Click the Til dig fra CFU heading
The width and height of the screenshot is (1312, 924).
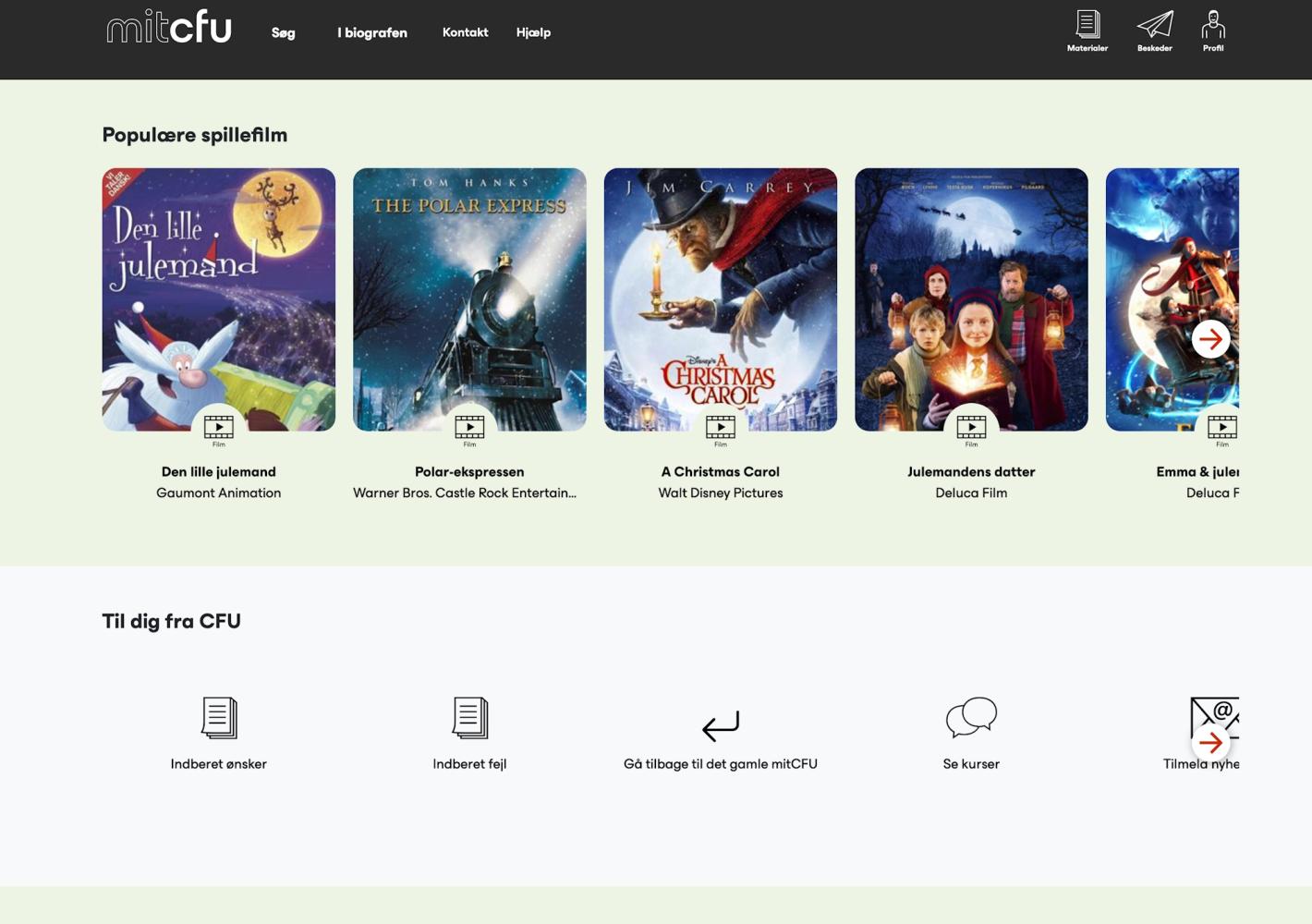pos(172,621)
